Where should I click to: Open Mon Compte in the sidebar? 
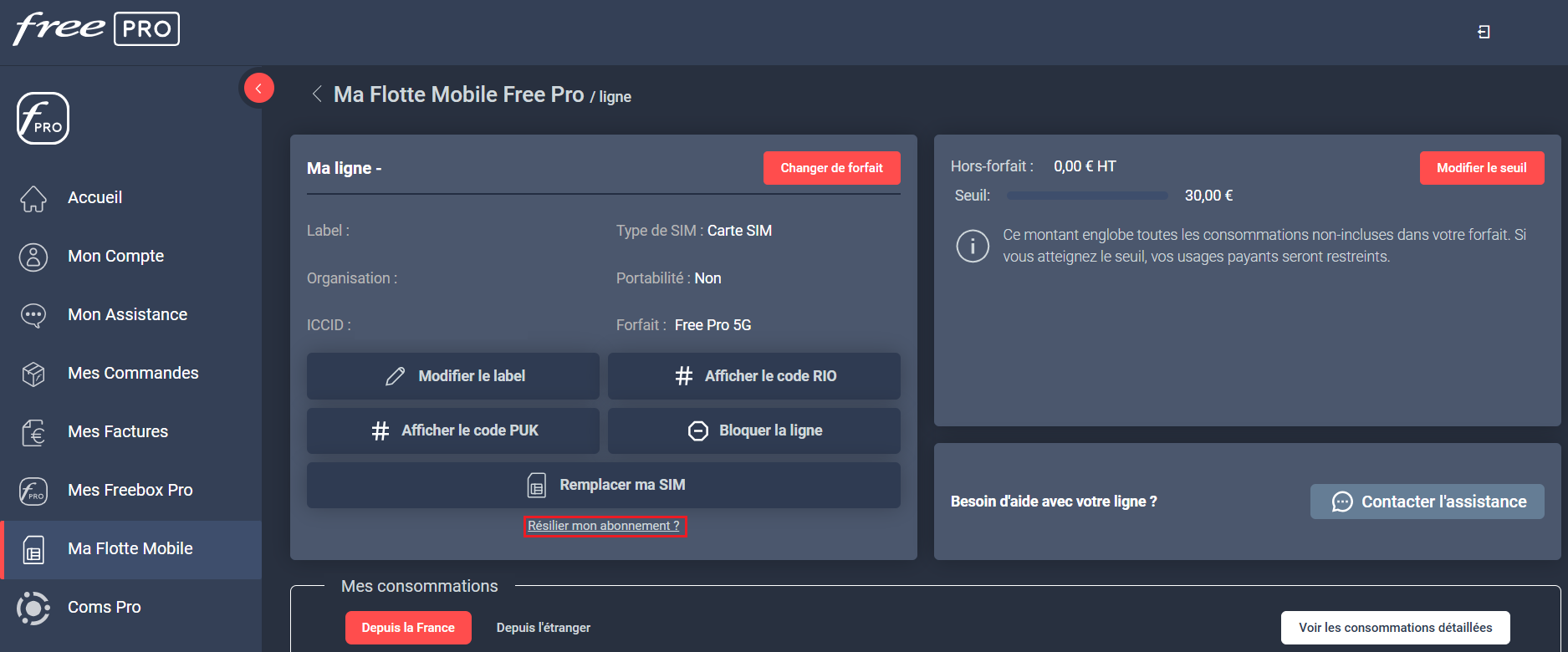[x=115, y=256]
